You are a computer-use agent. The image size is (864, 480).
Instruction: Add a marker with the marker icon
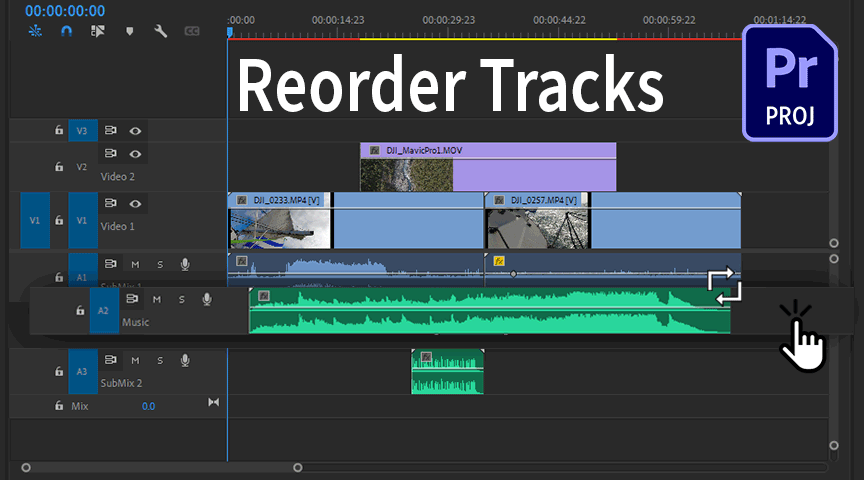[128, 31]
